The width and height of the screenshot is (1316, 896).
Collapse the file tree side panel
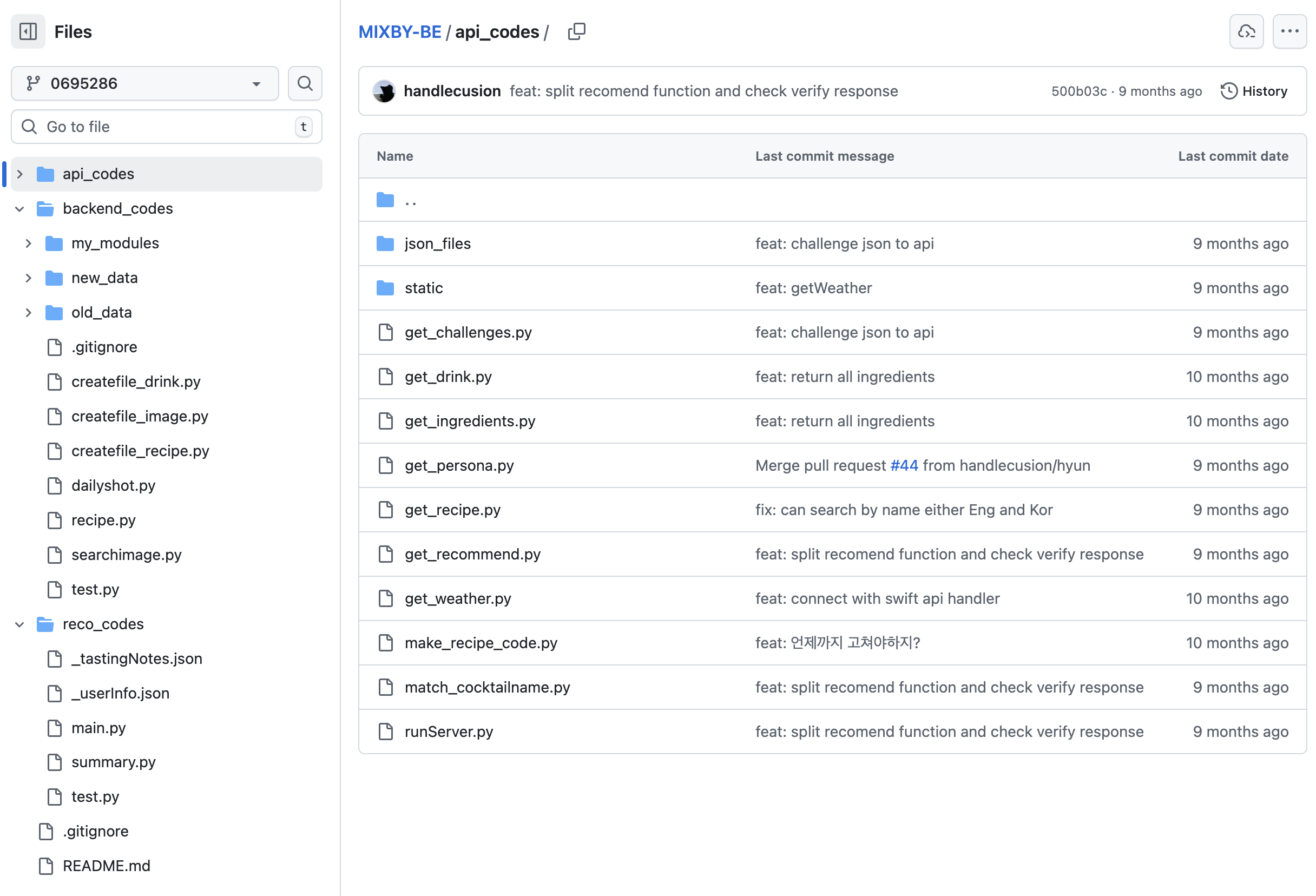click(28, 32)
